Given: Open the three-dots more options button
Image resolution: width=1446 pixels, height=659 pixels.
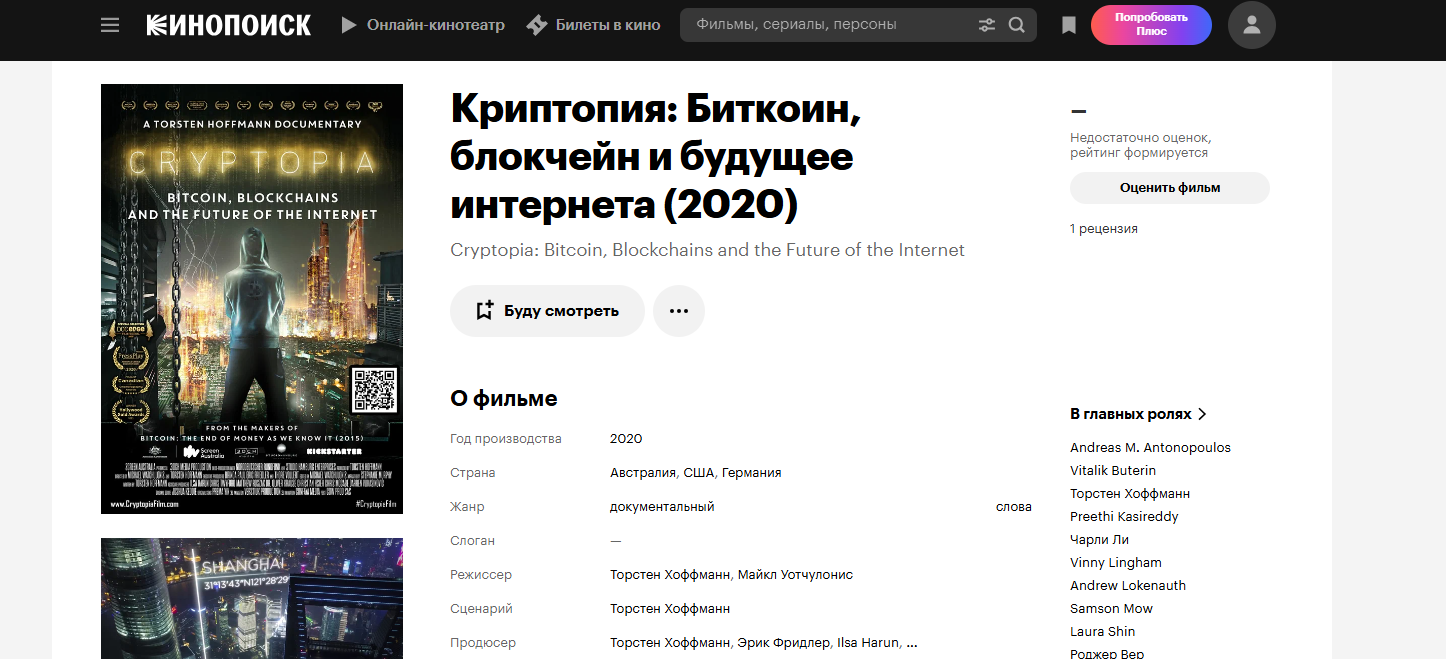Looking at the screenshot, I should [x=679, y=311].
